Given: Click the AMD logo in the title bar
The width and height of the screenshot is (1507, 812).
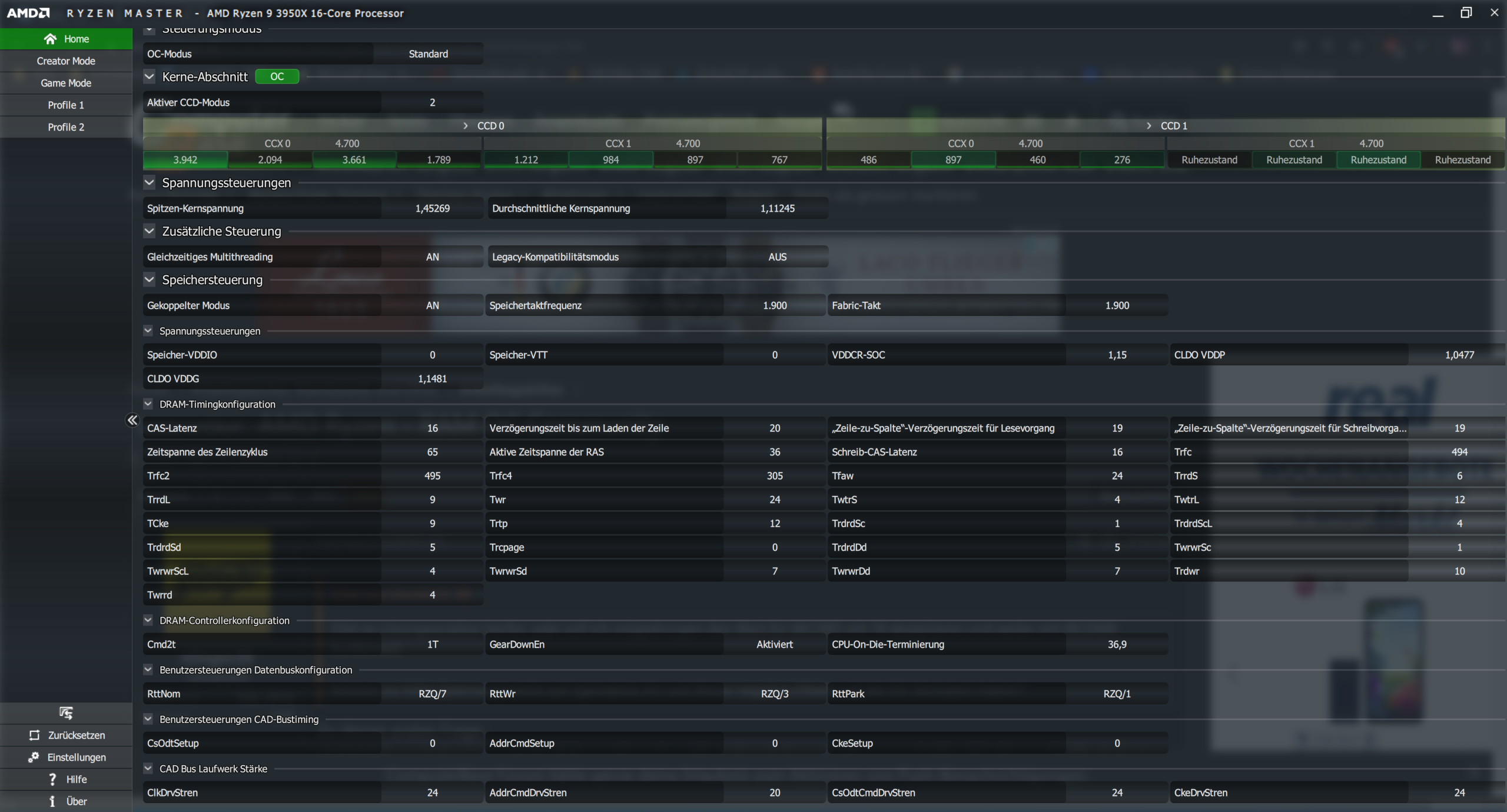Looking at the screenshot, I should (x=28, y=13).
